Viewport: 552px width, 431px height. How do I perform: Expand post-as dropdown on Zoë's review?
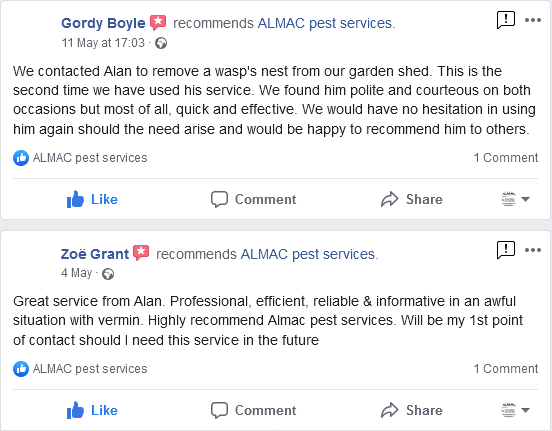click(515, 410)
